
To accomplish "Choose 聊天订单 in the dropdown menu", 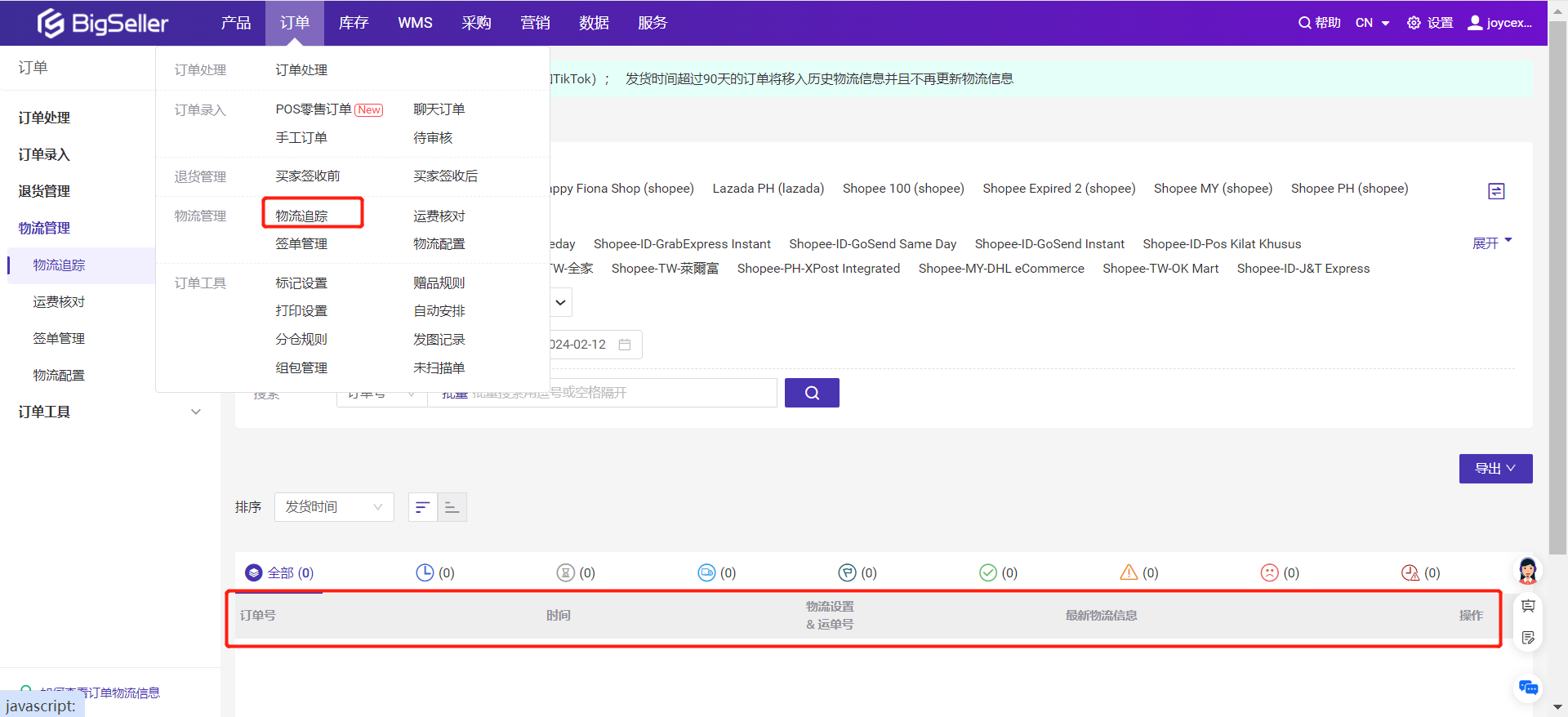I will tap(439, 109).
